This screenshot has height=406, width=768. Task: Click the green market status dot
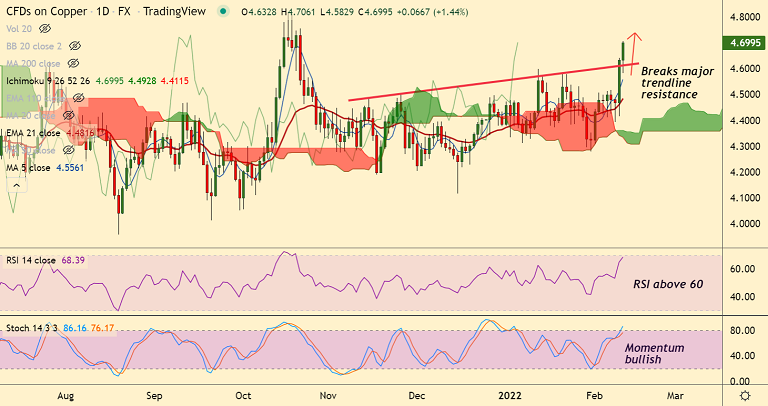coord(223,11)
